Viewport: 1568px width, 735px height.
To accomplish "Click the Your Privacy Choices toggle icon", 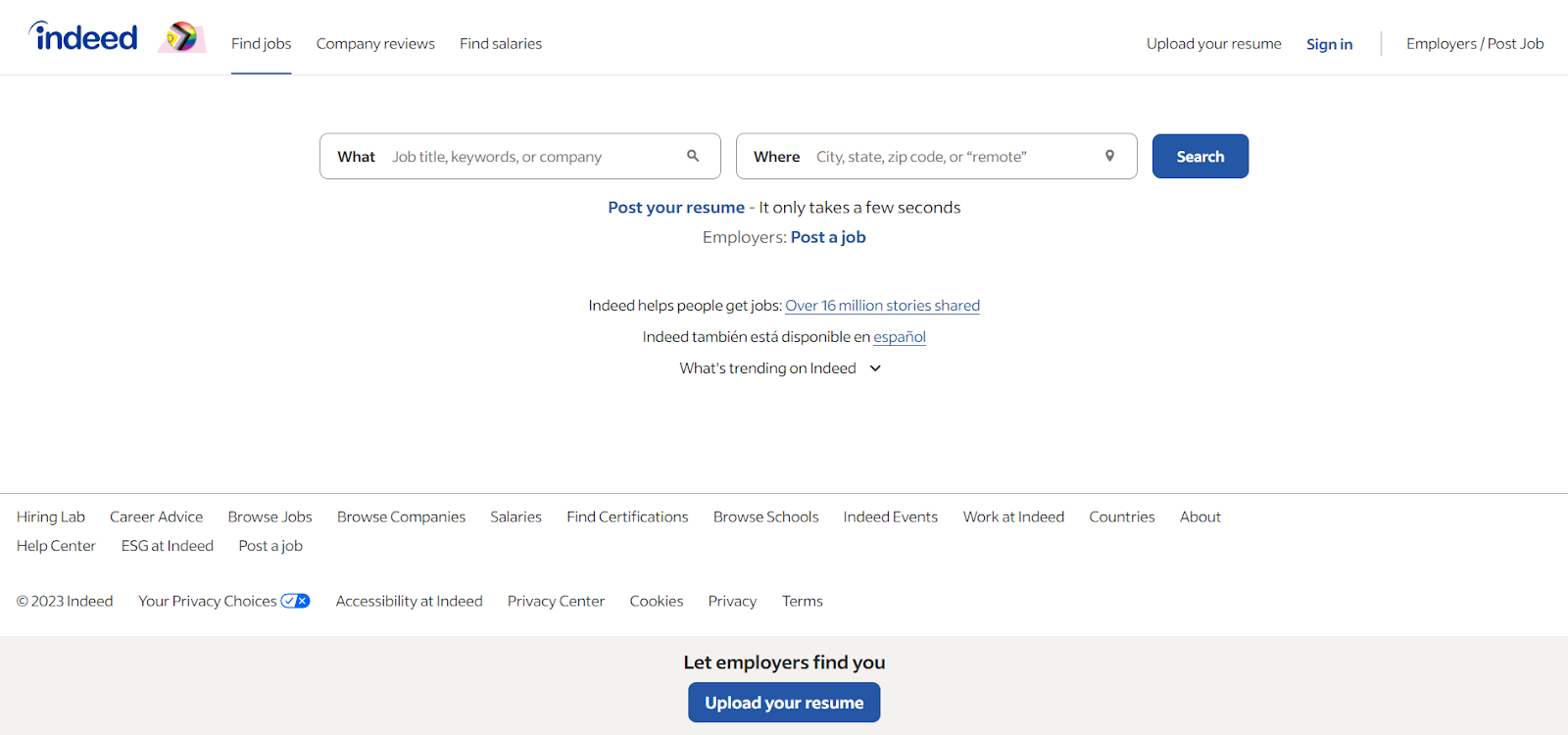I will tap(295, 601).
